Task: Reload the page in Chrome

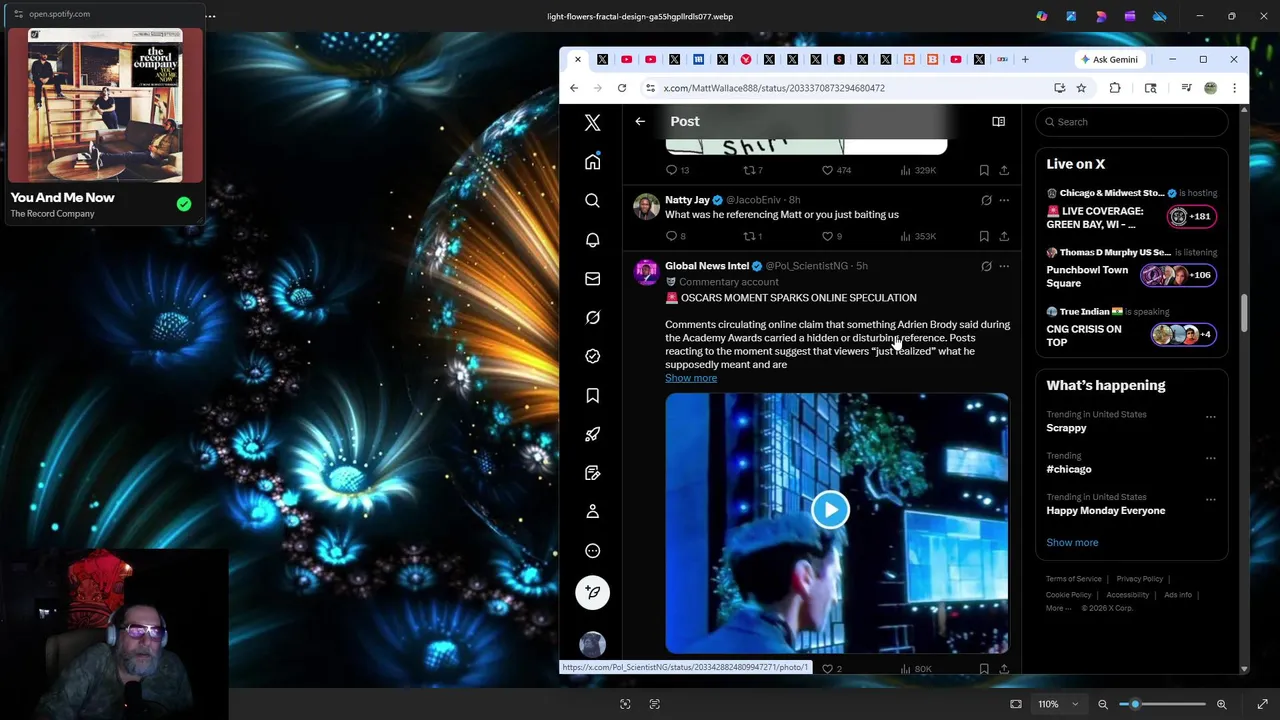Action: tap(622, 88)
